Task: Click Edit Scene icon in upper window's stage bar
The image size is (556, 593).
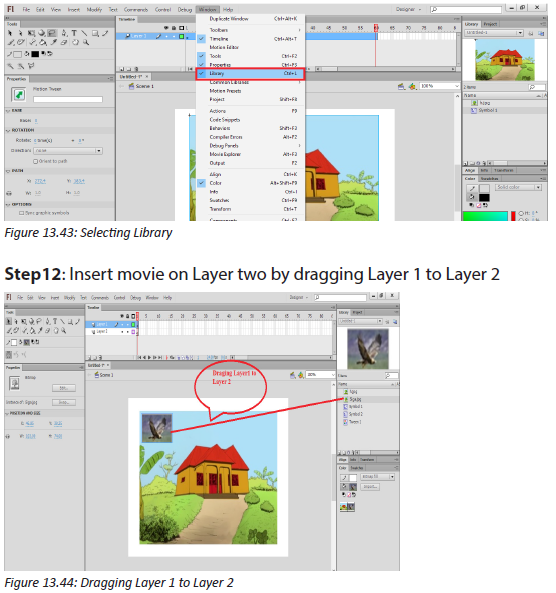Action: (x=402, y=87)
